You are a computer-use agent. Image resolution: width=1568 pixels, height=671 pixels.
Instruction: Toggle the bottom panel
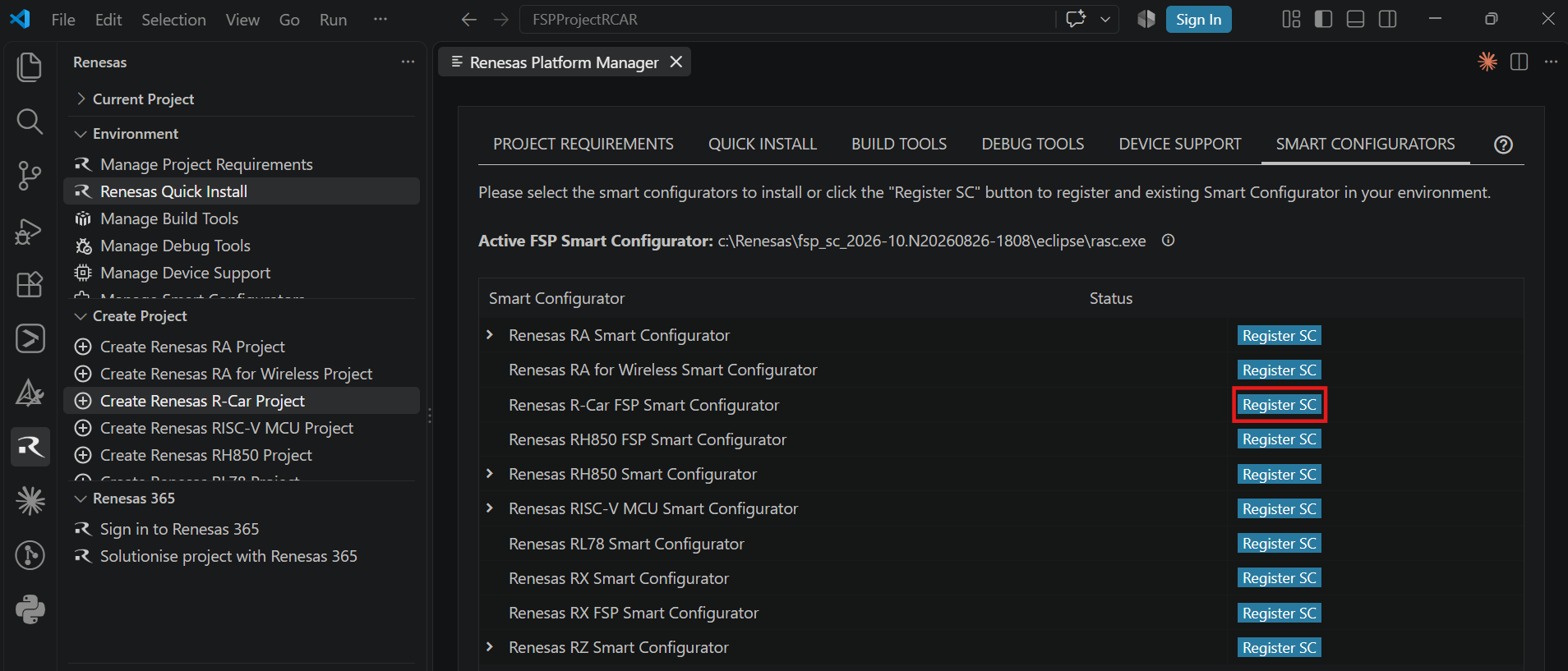click(1355, 20)
